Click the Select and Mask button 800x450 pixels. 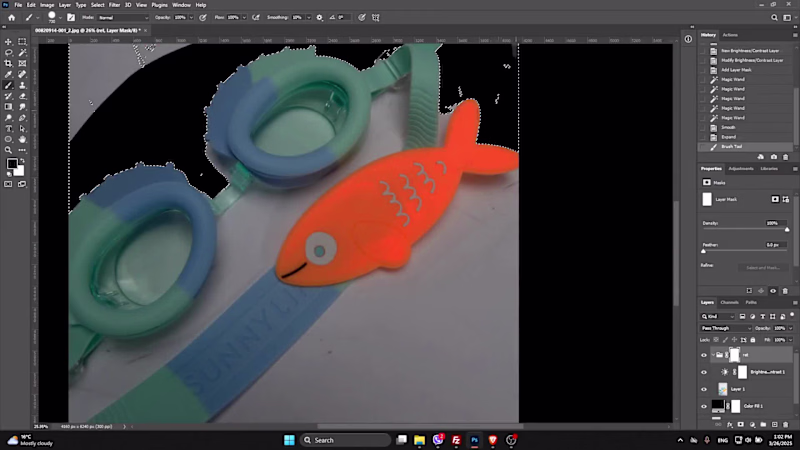coord(763,267)
